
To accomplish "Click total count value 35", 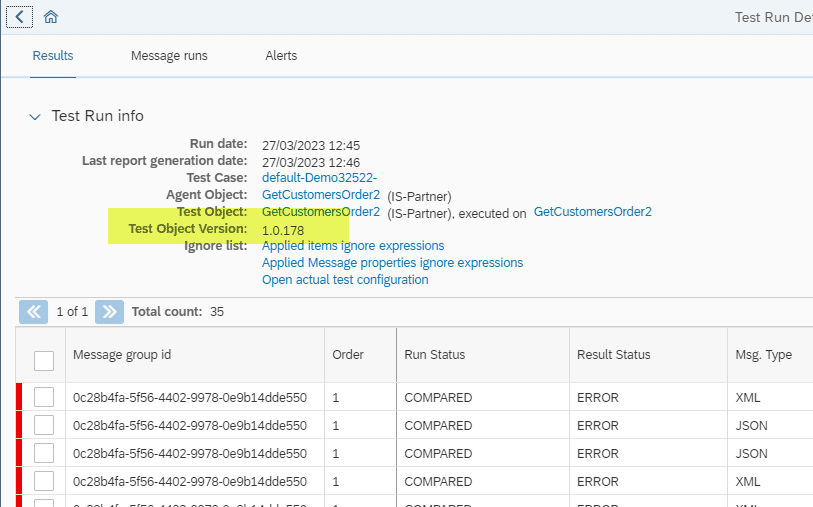I will pyautogui.click(x=217, y=312).
